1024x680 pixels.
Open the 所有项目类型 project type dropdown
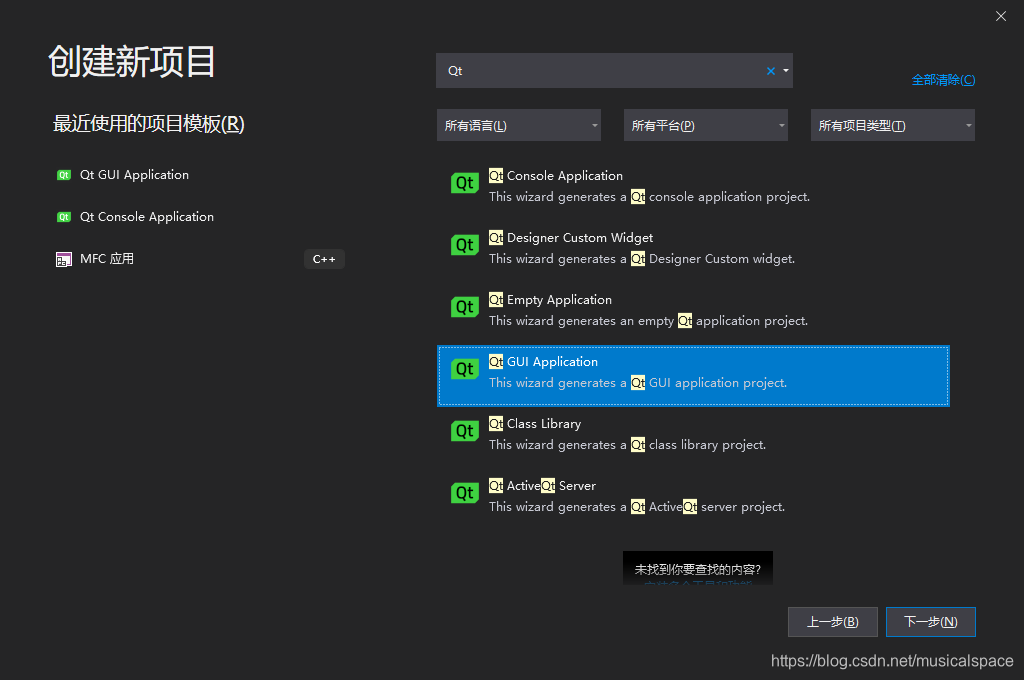[x=893, y=125]
